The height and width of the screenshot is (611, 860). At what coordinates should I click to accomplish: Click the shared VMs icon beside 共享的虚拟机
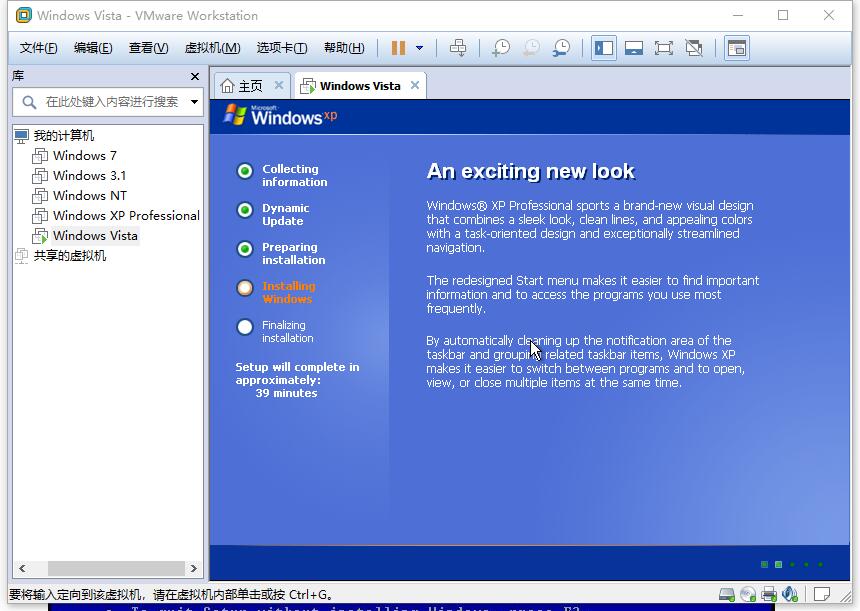[x=21, y=256]
